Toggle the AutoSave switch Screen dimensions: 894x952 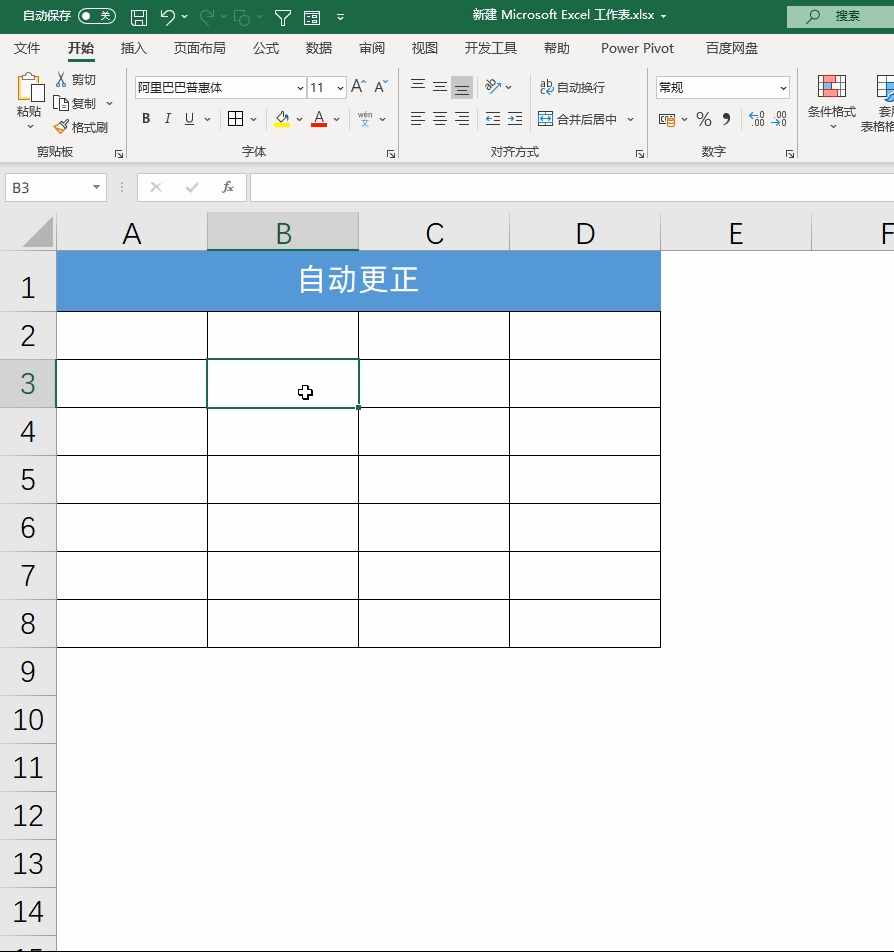point(97,16)
